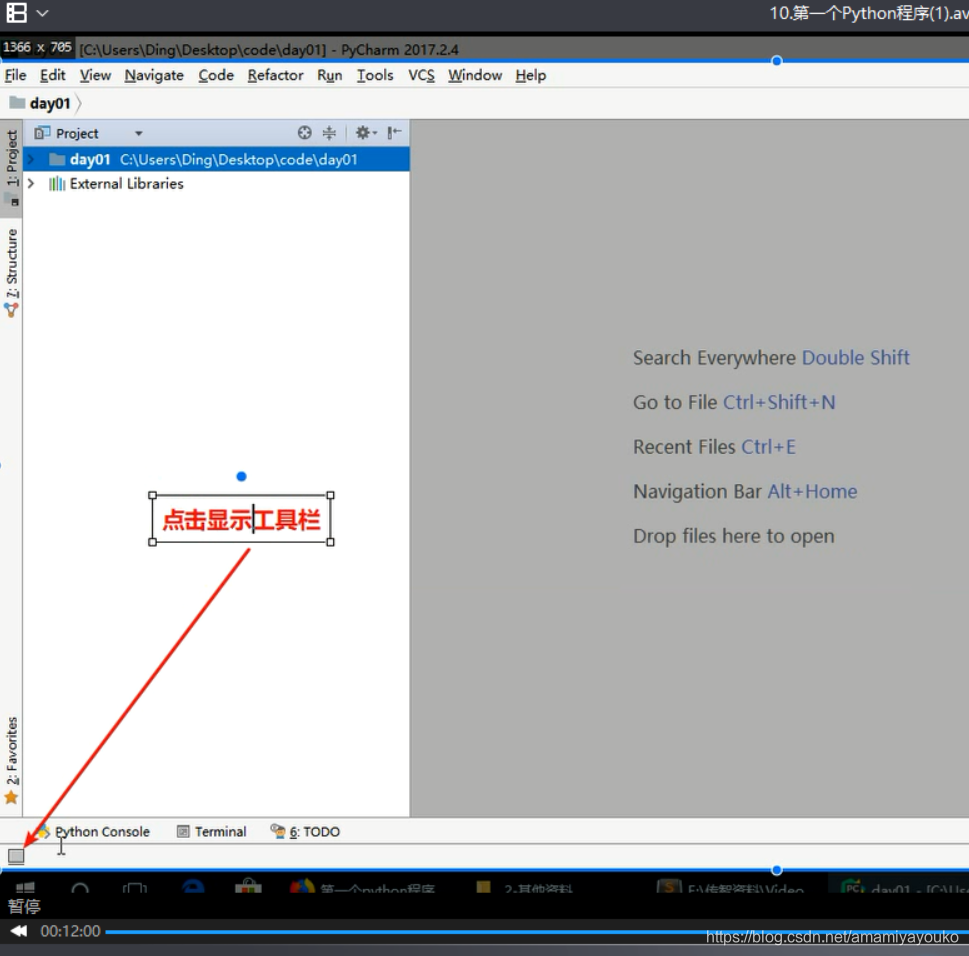Click the Structure icon on left strip
Image resolution: width=969 pixels, height=956 pixels.
(x=12, y=310)
